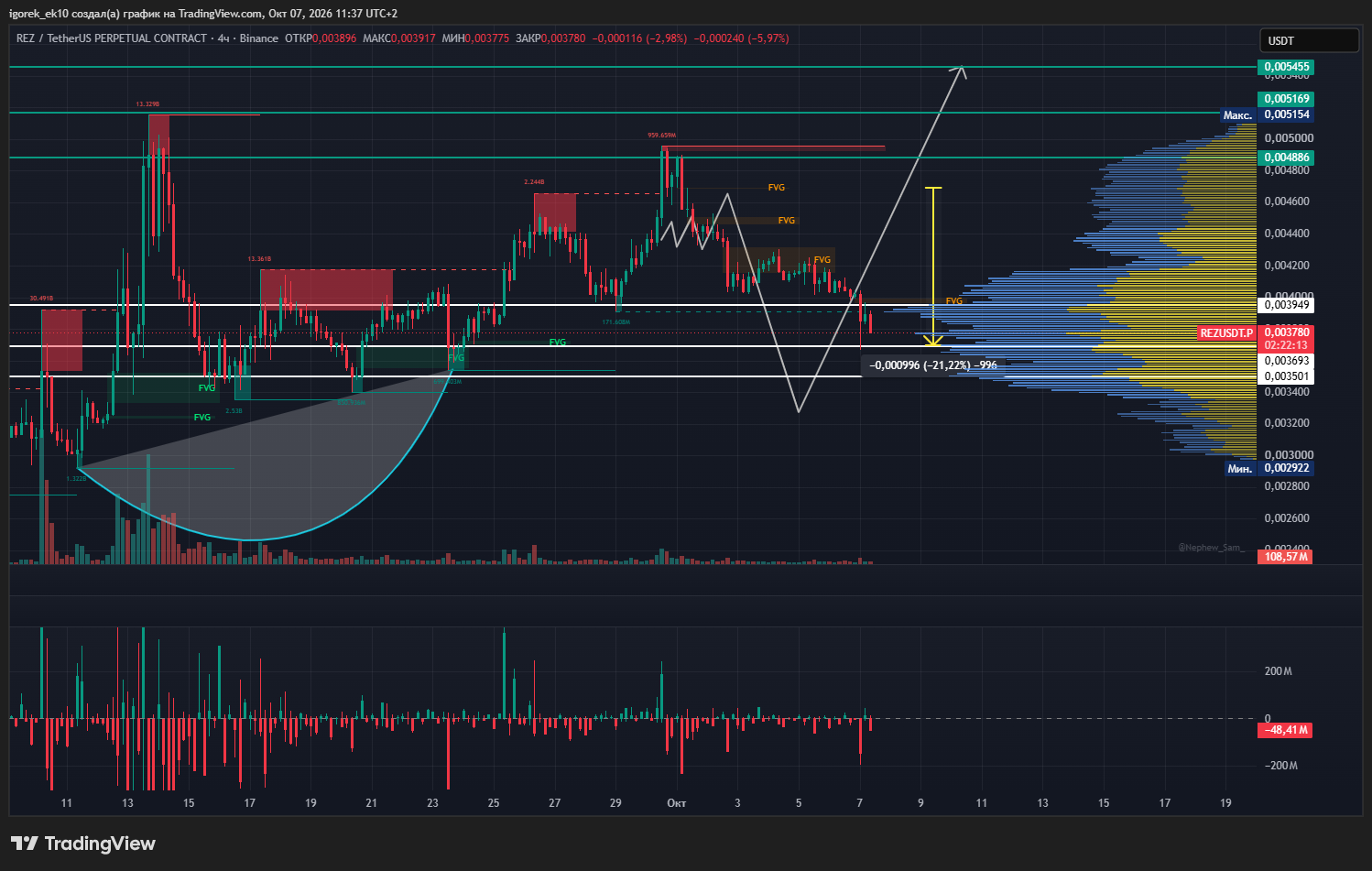Click the 02:22:13 candle countdown timer
This screenshot has width=1372, height=871.
(1287, 345)
